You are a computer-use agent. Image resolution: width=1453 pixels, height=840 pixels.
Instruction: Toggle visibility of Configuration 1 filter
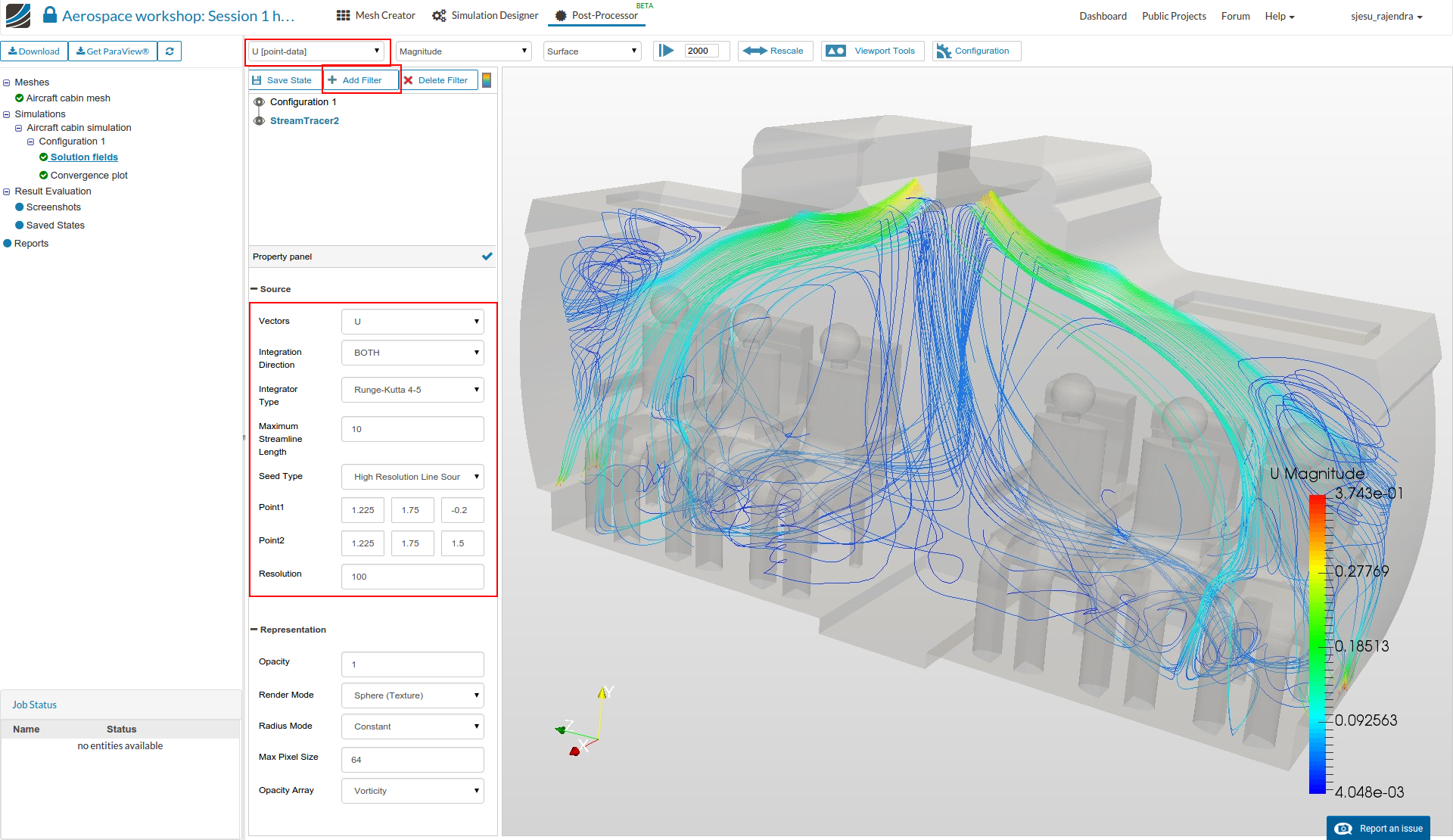tap(259, 102)
